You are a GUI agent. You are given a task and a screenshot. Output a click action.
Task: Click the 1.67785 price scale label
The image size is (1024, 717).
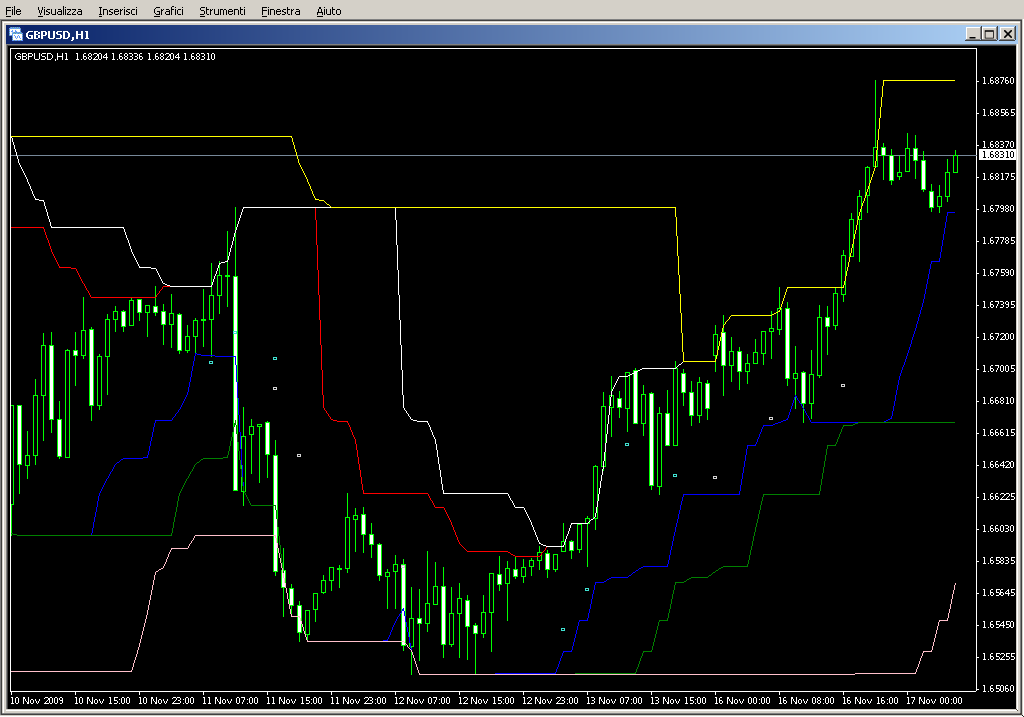(x=999, y=240)
